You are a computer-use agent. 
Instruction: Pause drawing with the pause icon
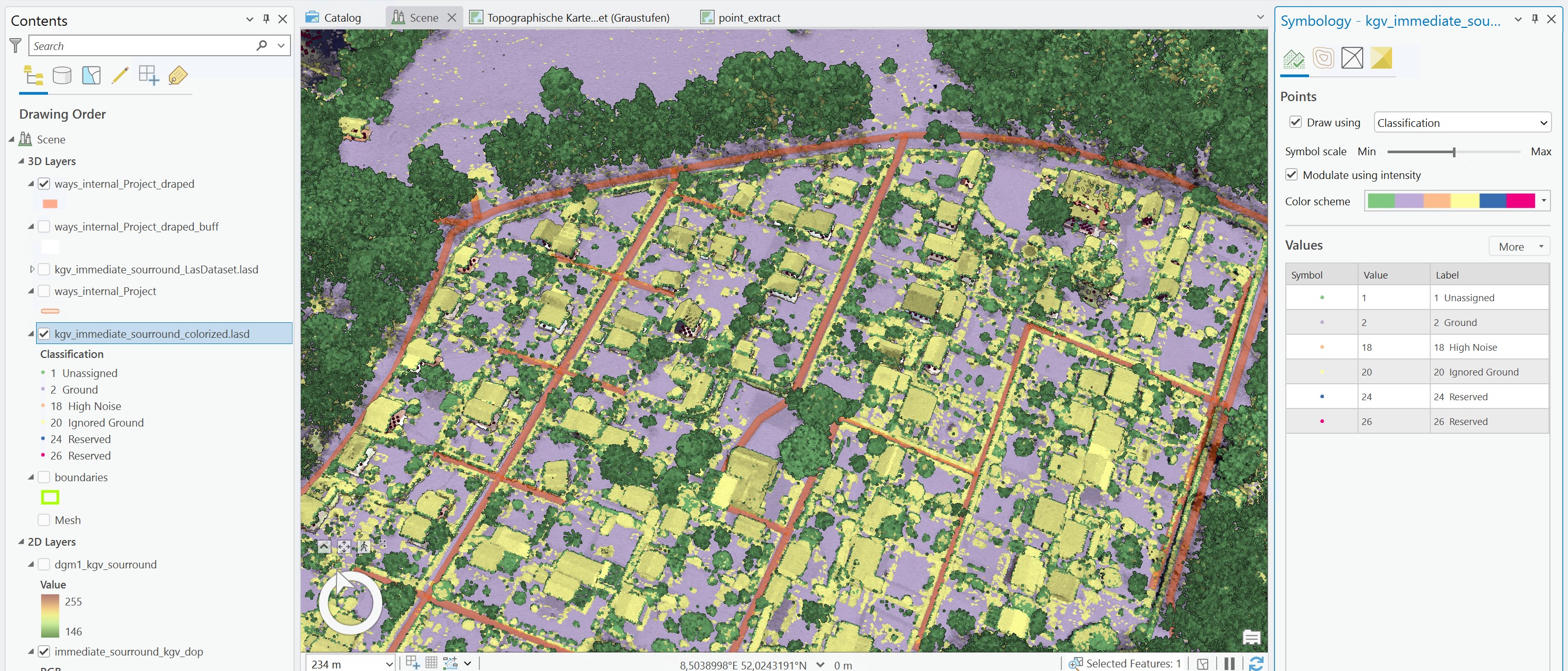coord(1229,663)
